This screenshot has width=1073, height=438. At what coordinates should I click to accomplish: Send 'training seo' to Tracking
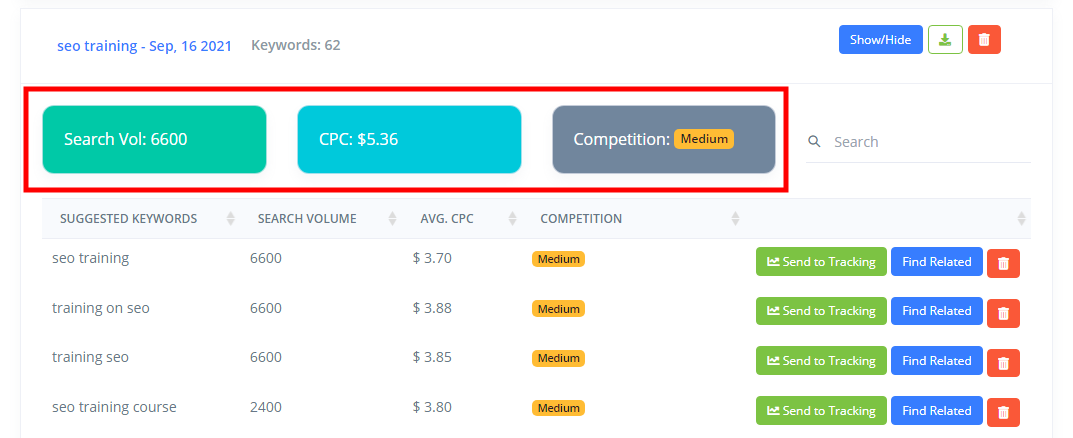click(x=821, y=361)
